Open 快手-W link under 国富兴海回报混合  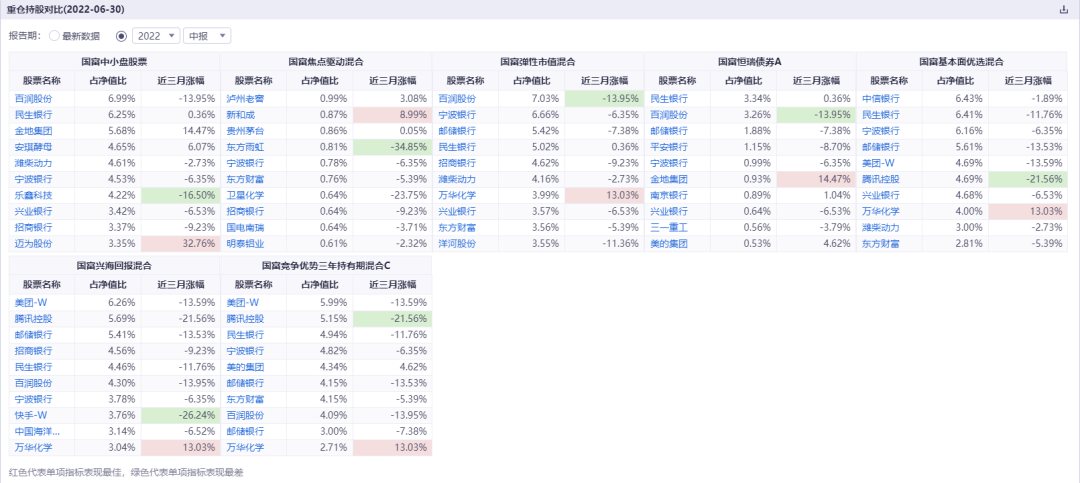click(30, 415)
